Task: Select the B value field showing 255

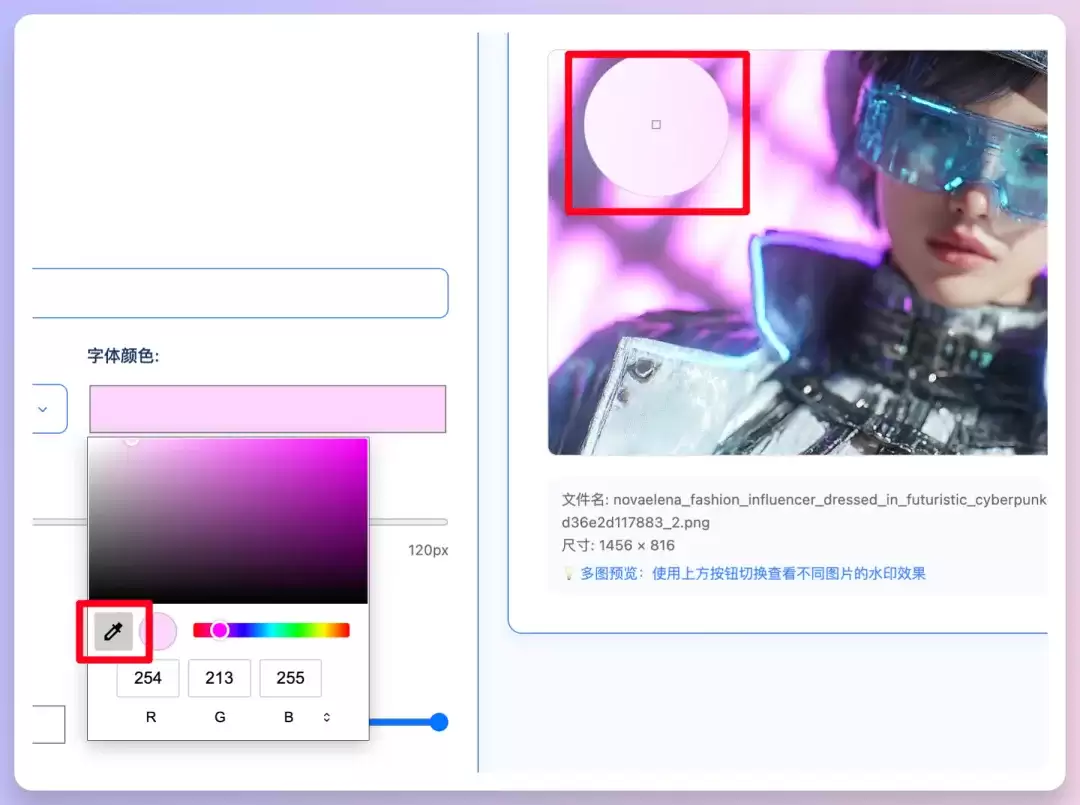Action: tap(291, 678)
